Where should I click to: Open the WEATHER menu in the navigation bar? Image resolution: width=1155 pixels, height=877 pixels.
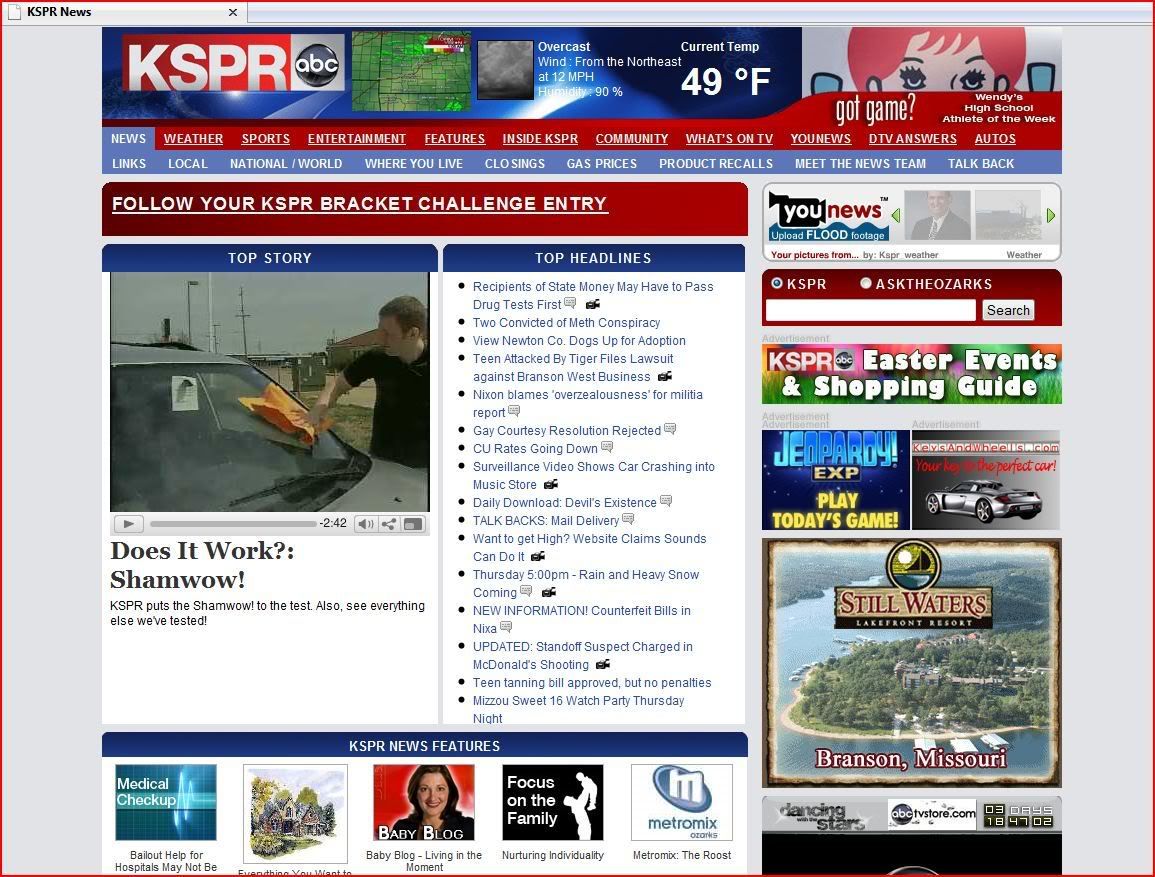pos(193,139)
